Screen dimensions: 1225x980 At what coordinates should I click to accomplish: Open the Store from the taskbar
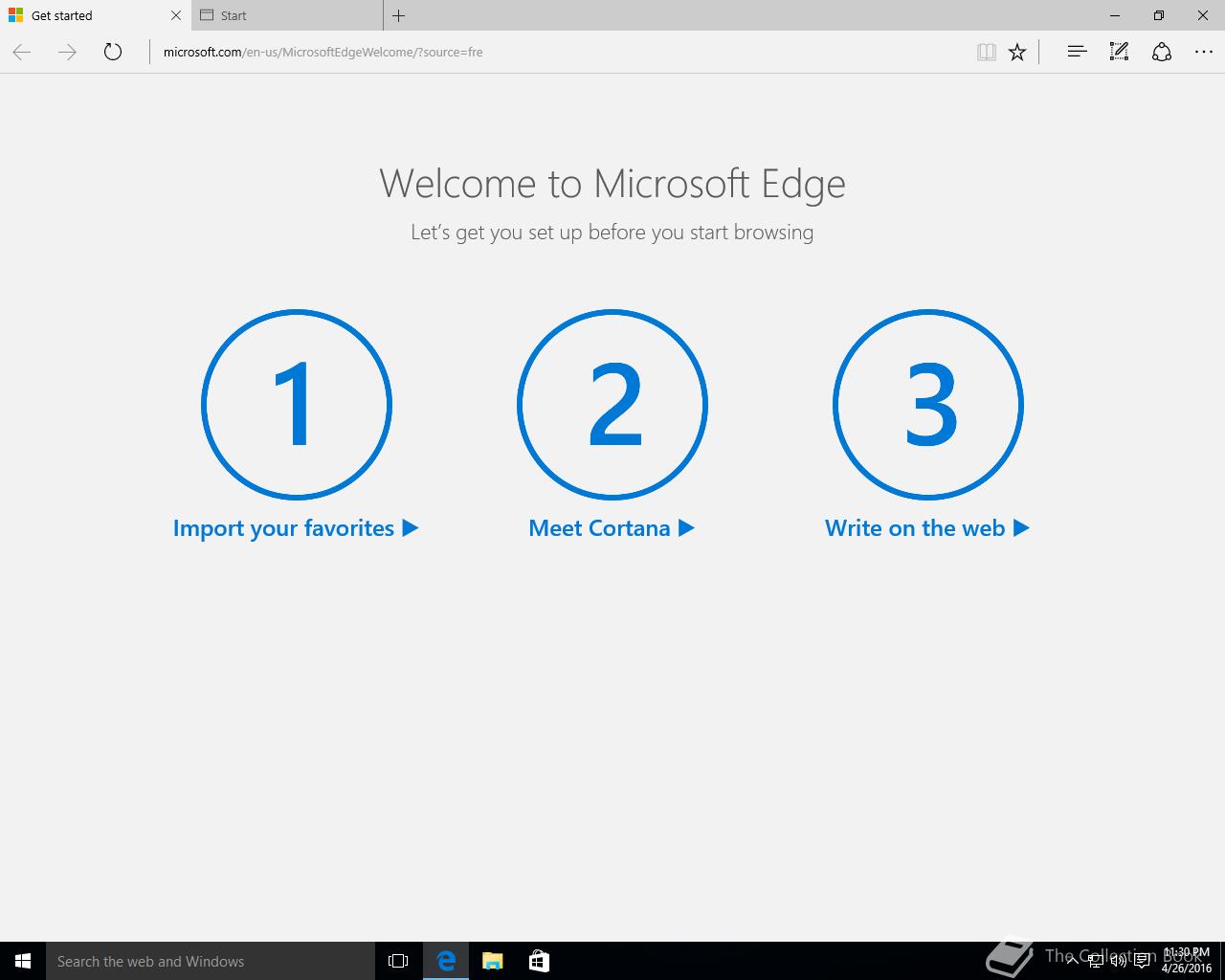(539, 961)
